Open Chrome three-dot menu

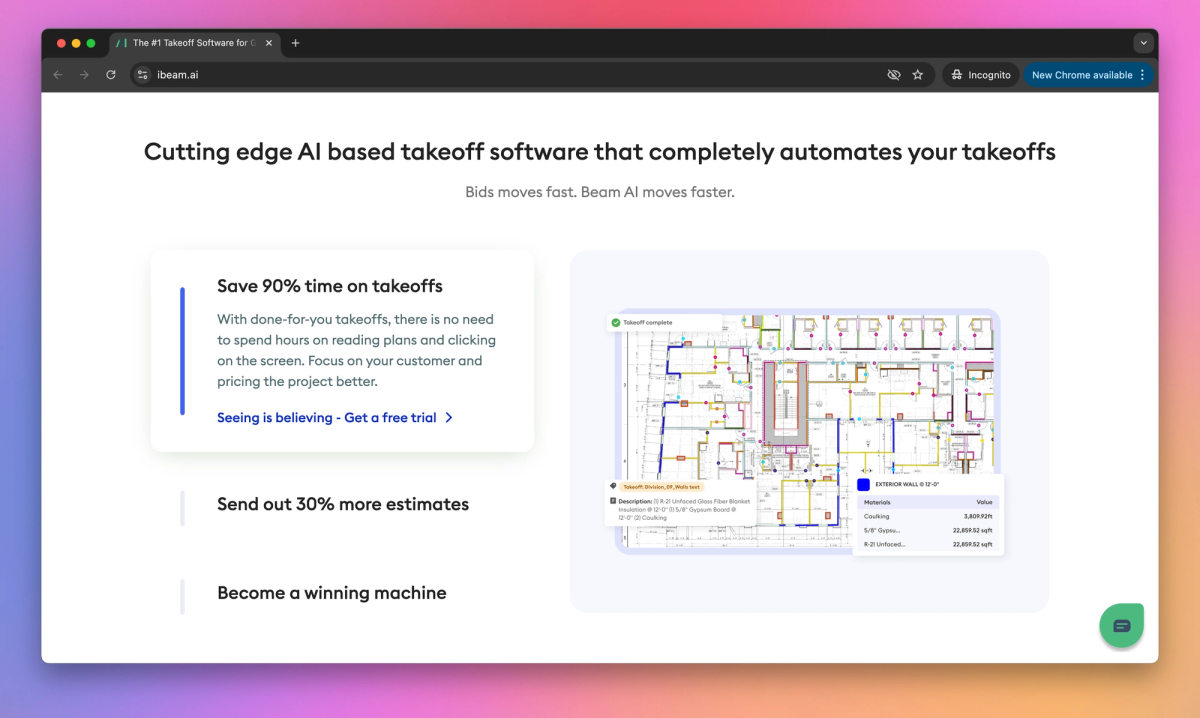1143,75
